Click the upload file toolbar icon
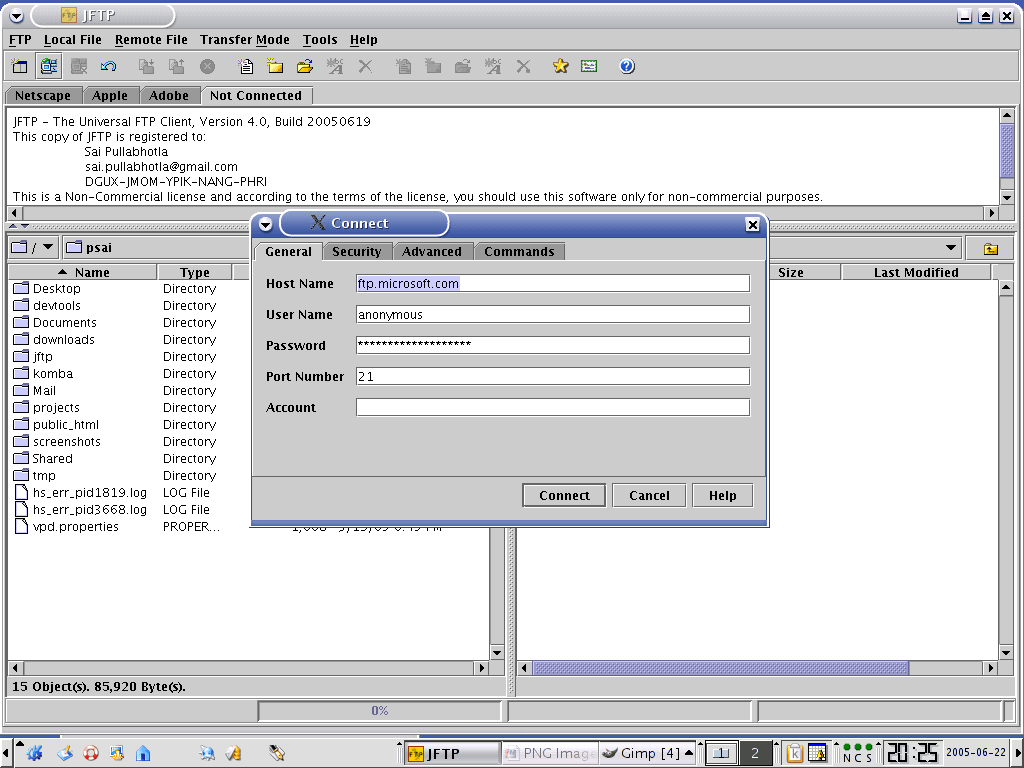 [x=176, y=66]
